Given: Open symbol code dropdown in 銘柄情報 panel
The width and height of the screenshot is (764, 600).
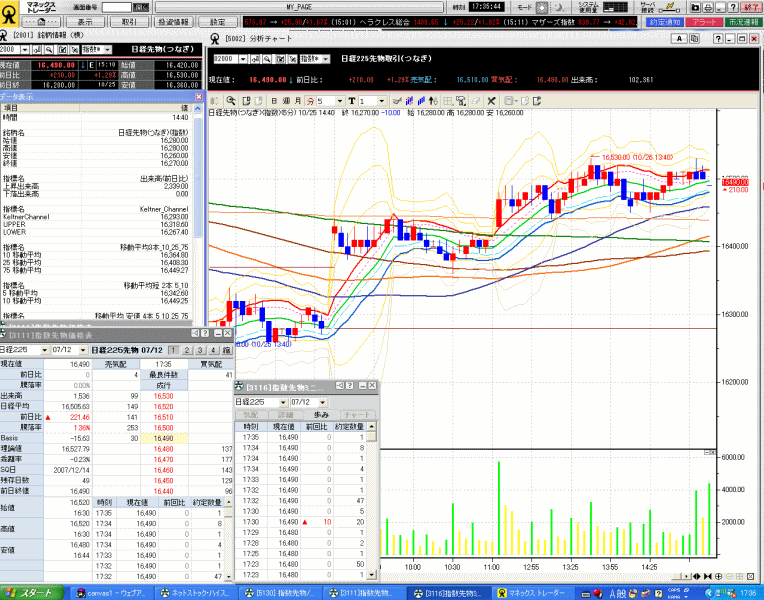Looking at the screenshot, I should tap(25, 50).
